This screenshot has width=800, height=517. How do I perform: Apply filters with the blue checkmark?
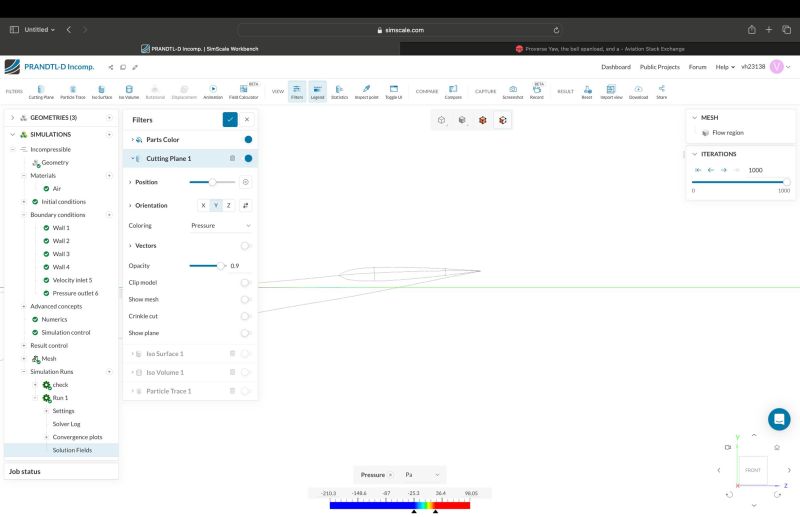[230, 119]
